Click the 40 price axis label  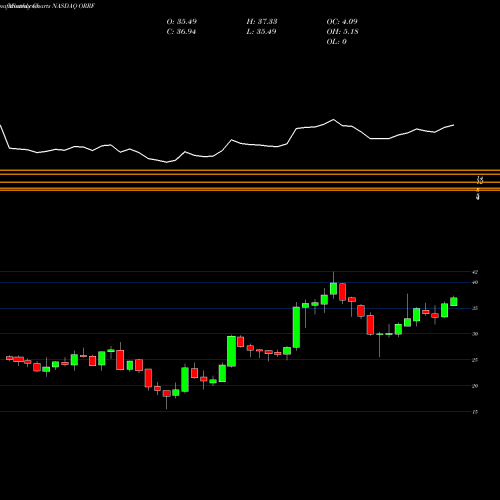pyautogui.click(x=475, y=282)
